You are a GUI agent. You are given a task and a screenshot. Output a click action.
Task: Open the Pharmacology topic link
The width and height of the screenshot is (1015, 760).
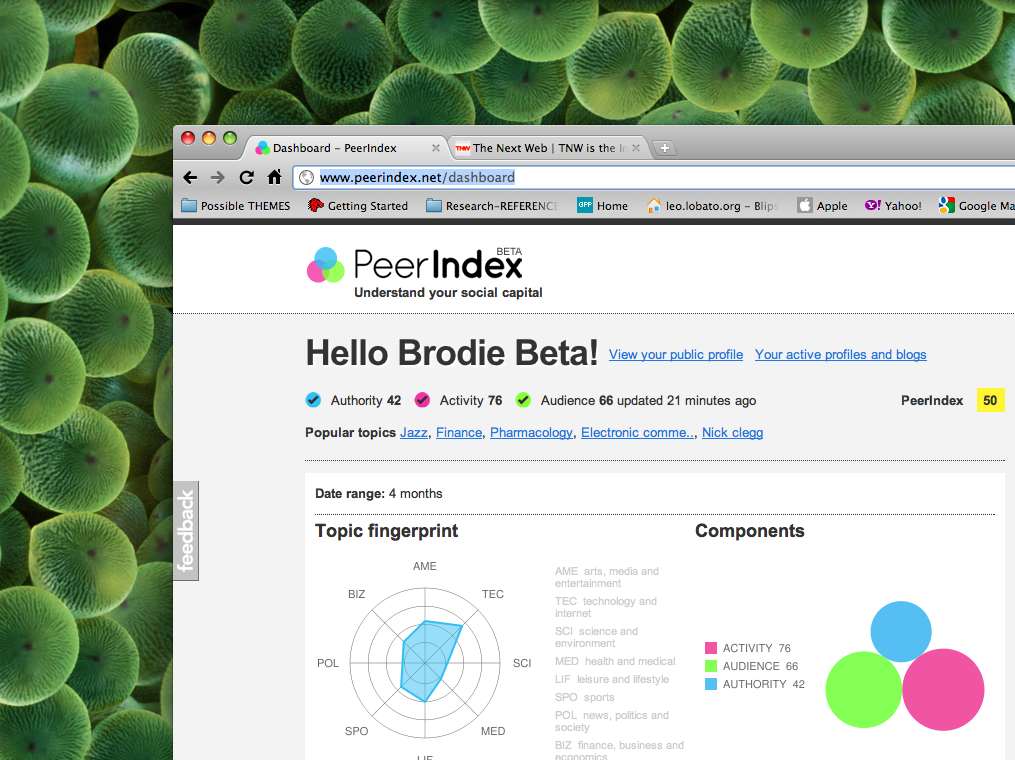[x=531, y=432]
